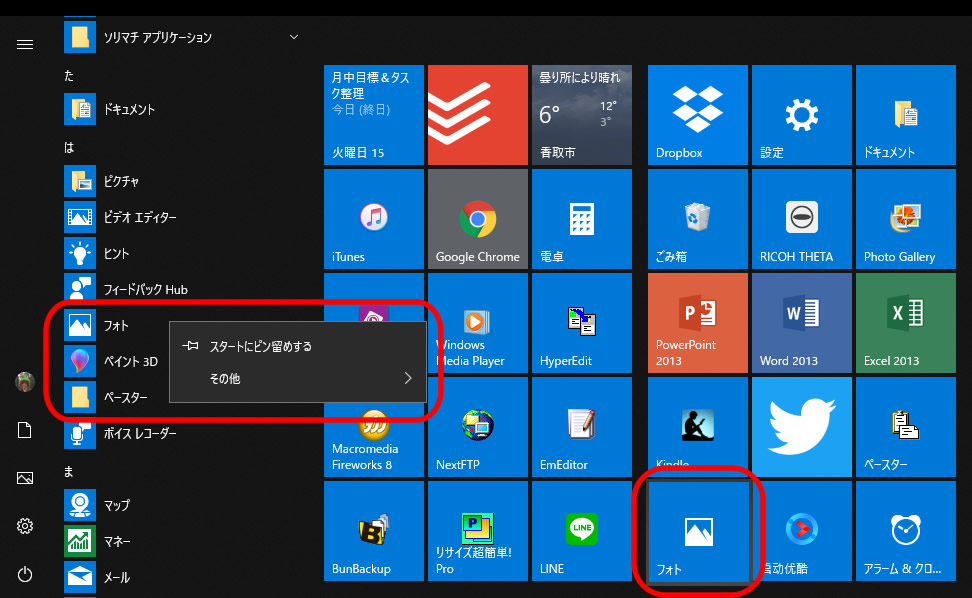Expand the hamburger navigation menu
Image resolution: width=972 pixels, height=598 pixels.
[25, 44]
